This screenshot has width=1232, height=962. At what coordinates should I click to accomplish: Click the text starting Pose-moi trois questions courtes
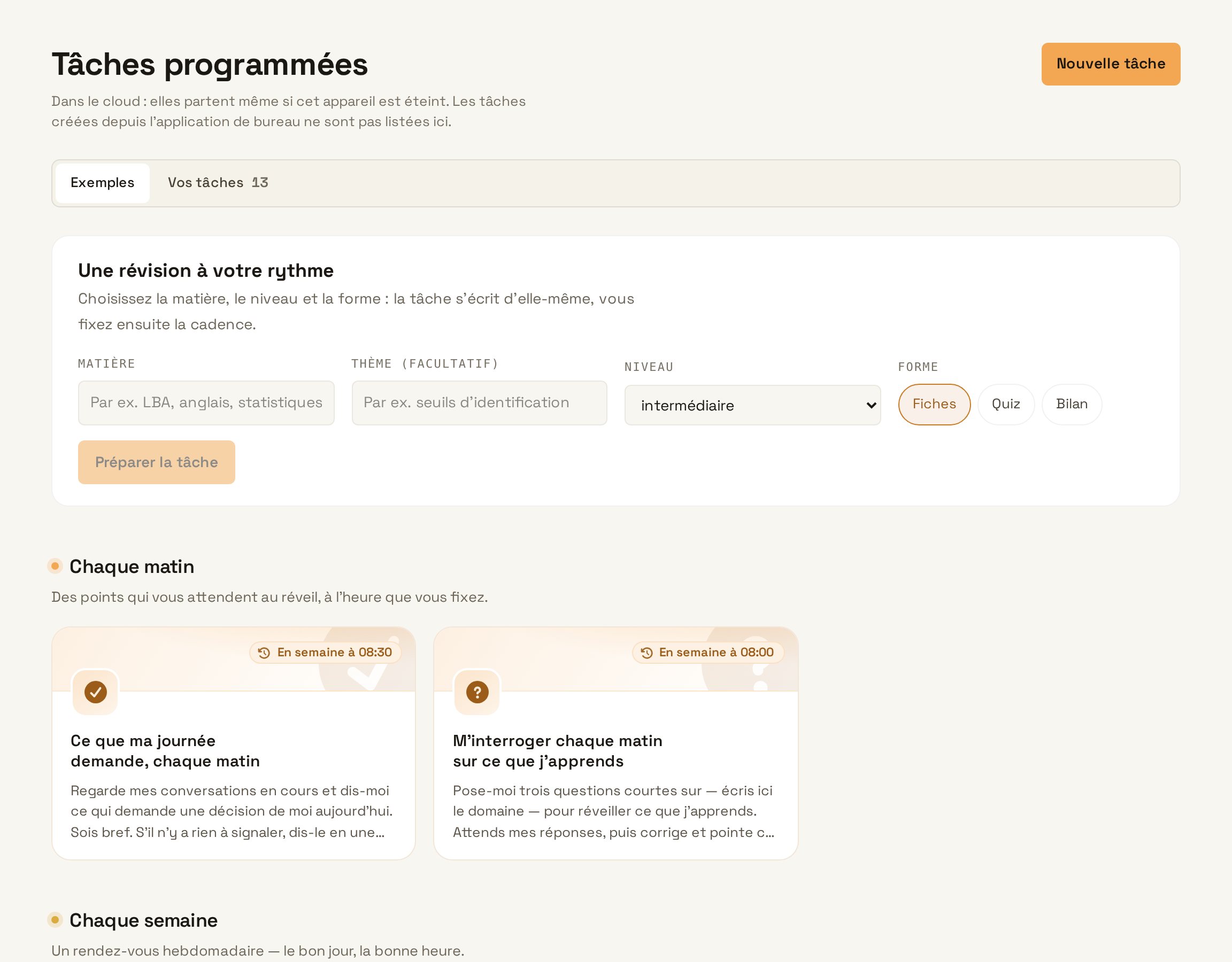coord(614,811)
